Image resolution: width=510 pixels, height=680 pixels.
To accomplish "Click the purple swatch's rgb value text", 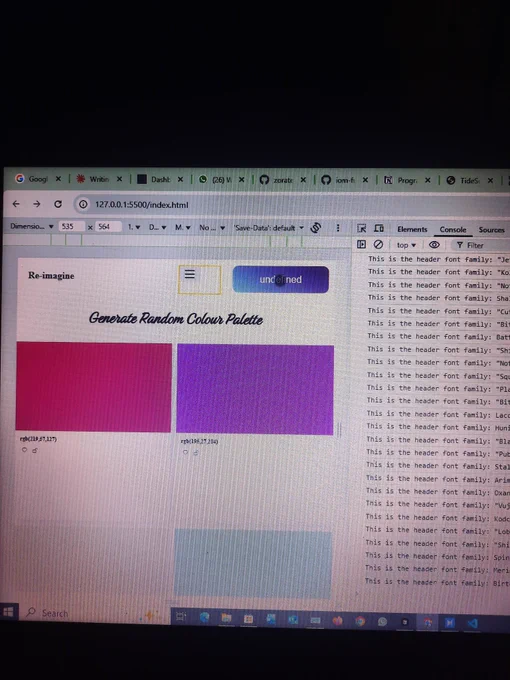I will pos(199,441).
